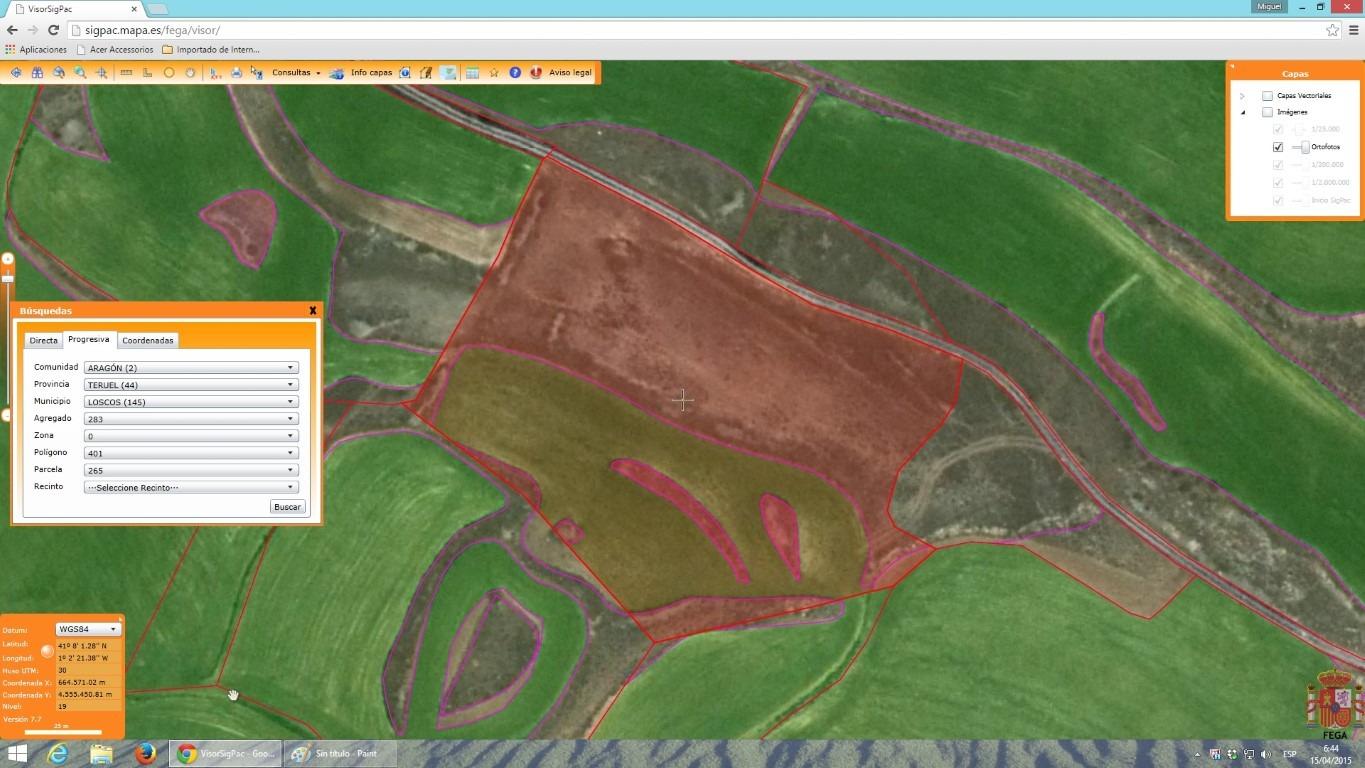Switch to the Coordenadas tab
Screen dimensions: 1365x768
148,341
